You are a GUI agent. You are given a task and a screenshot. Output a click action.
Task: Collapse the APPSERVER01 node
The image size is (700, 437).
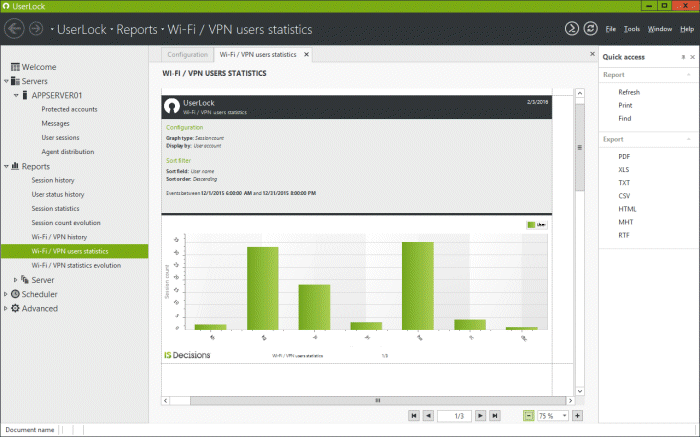coord(16,96)
